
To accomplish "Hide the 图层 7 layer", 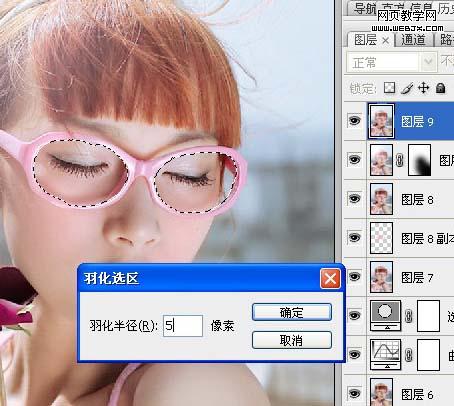I will pos(354,276).
